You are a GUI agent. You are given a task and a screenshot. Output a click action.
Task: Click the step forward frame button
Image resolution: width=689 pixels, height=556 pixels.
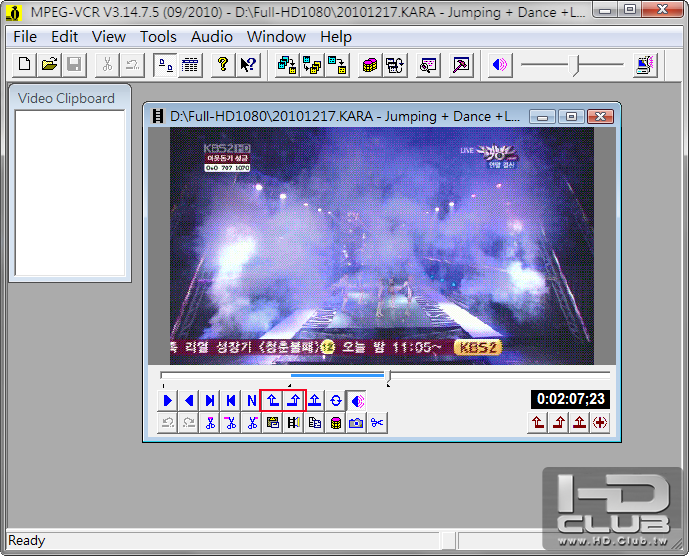pyautogui.click(x=210, y=400)
